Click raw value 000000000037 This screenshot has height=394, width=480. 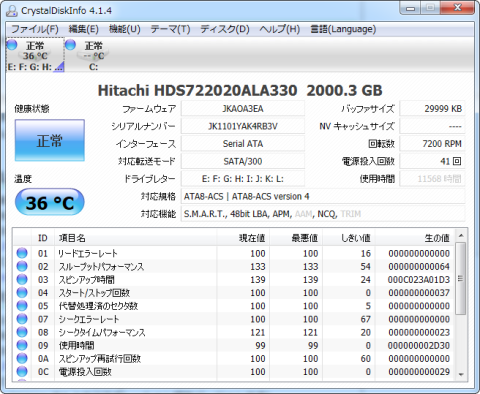coord(419,293)
